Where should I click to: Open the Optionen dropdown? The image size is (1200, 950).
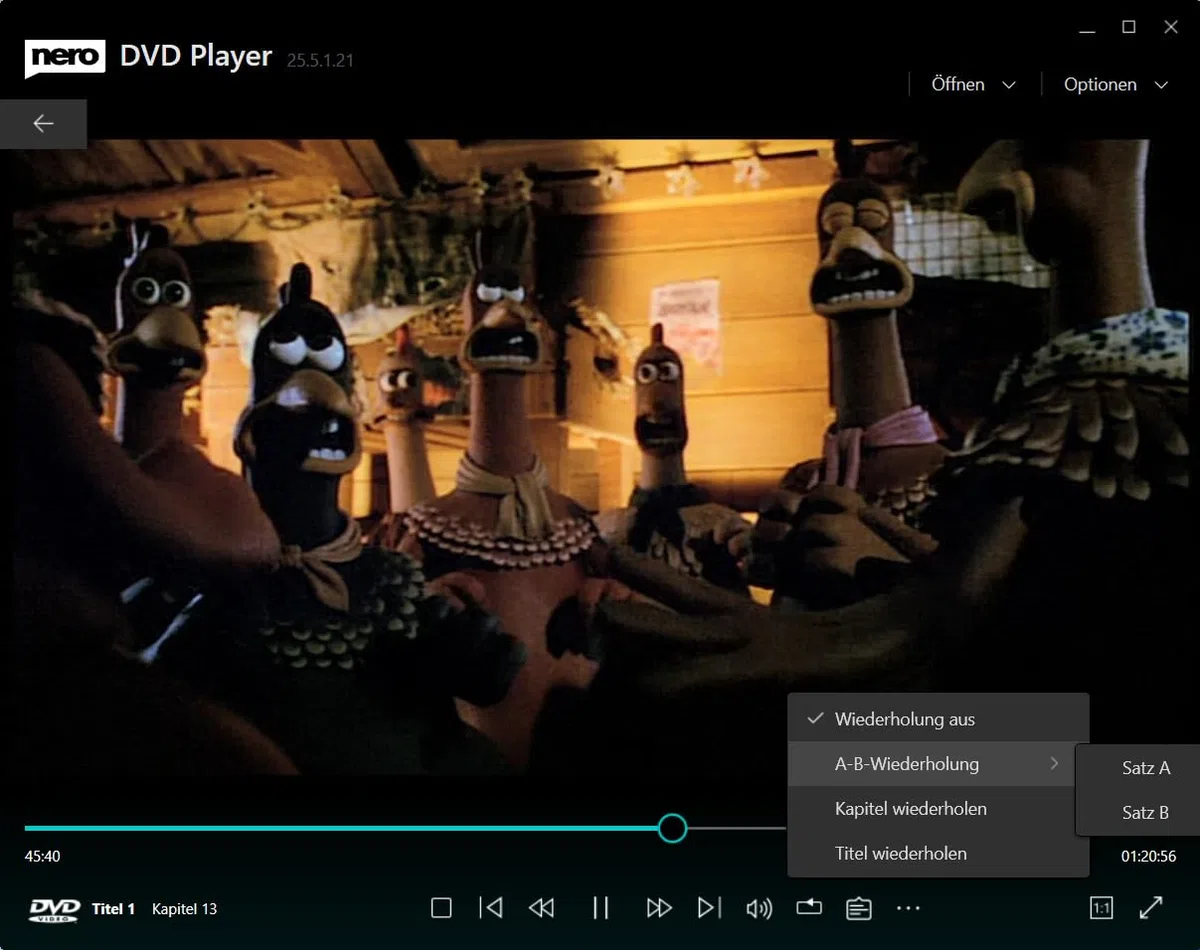(x=1115, y=85)
